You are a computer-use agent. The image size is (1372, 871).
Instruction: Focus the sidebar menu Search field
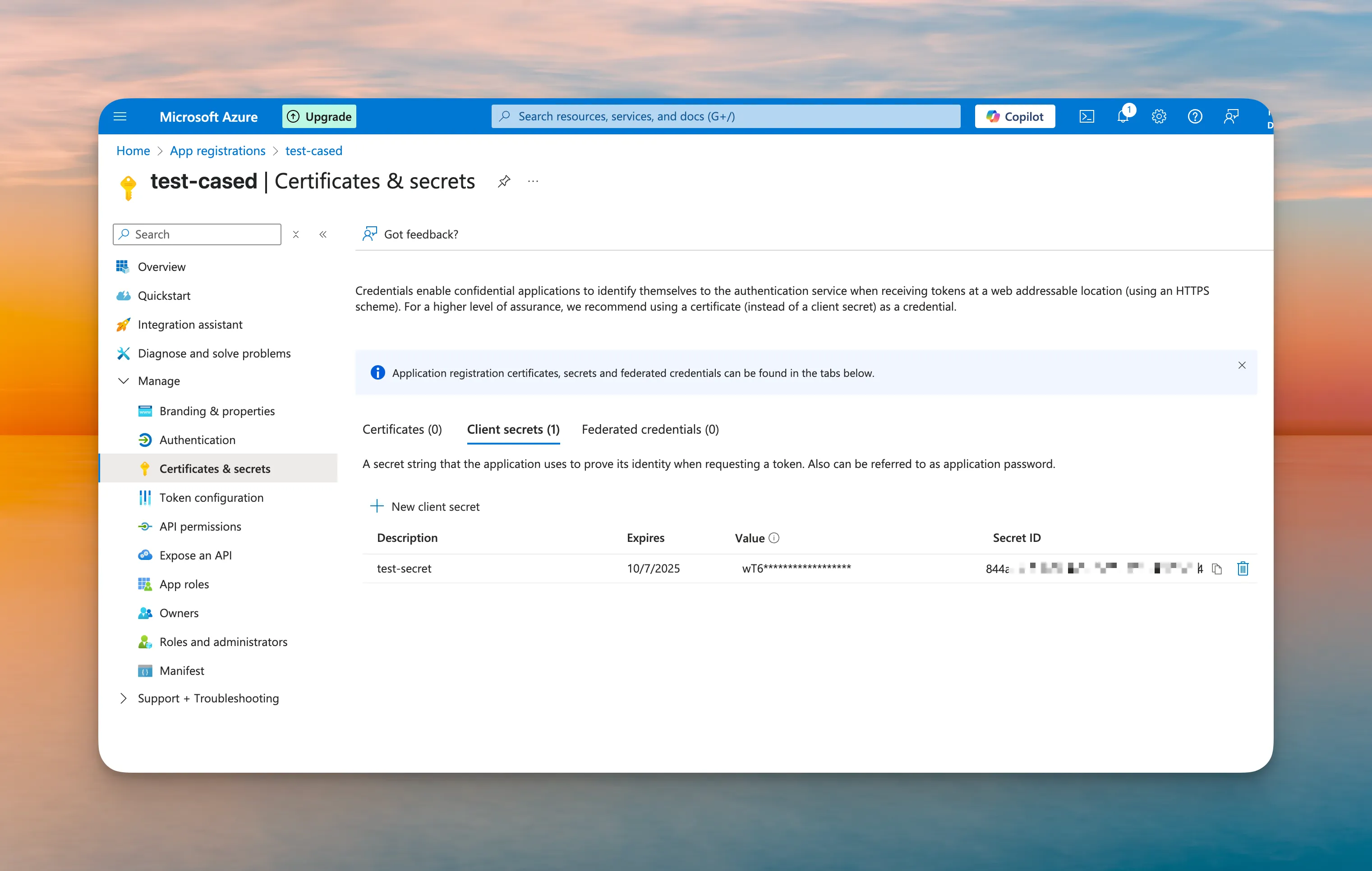tap(197, 234)
